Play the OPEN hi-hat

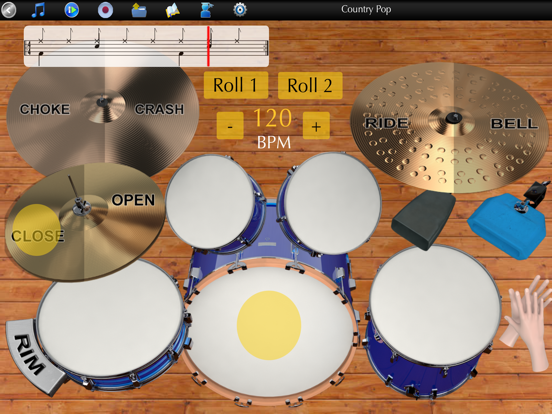click(133, 200)
